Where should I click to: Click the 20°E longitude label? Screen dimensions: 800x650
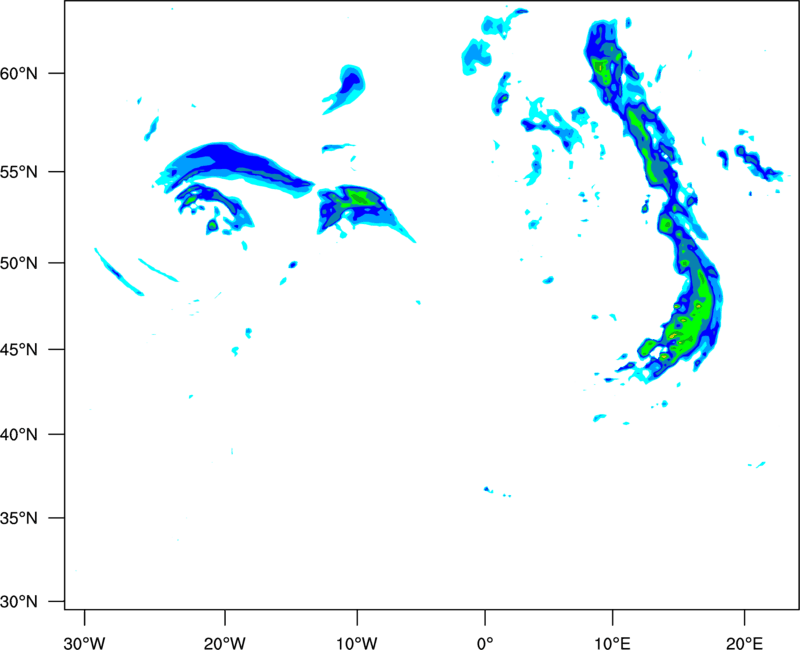click(744, 643)
